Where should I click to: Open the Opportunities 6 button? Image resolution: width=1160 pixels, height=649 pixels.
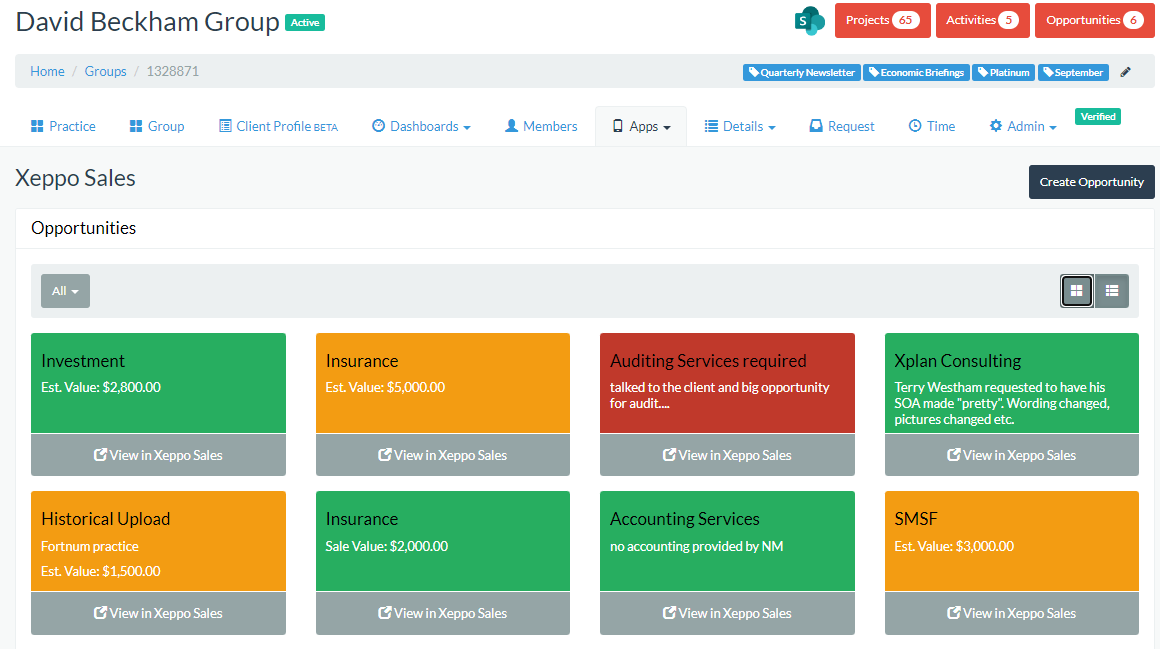point(1094,21)
